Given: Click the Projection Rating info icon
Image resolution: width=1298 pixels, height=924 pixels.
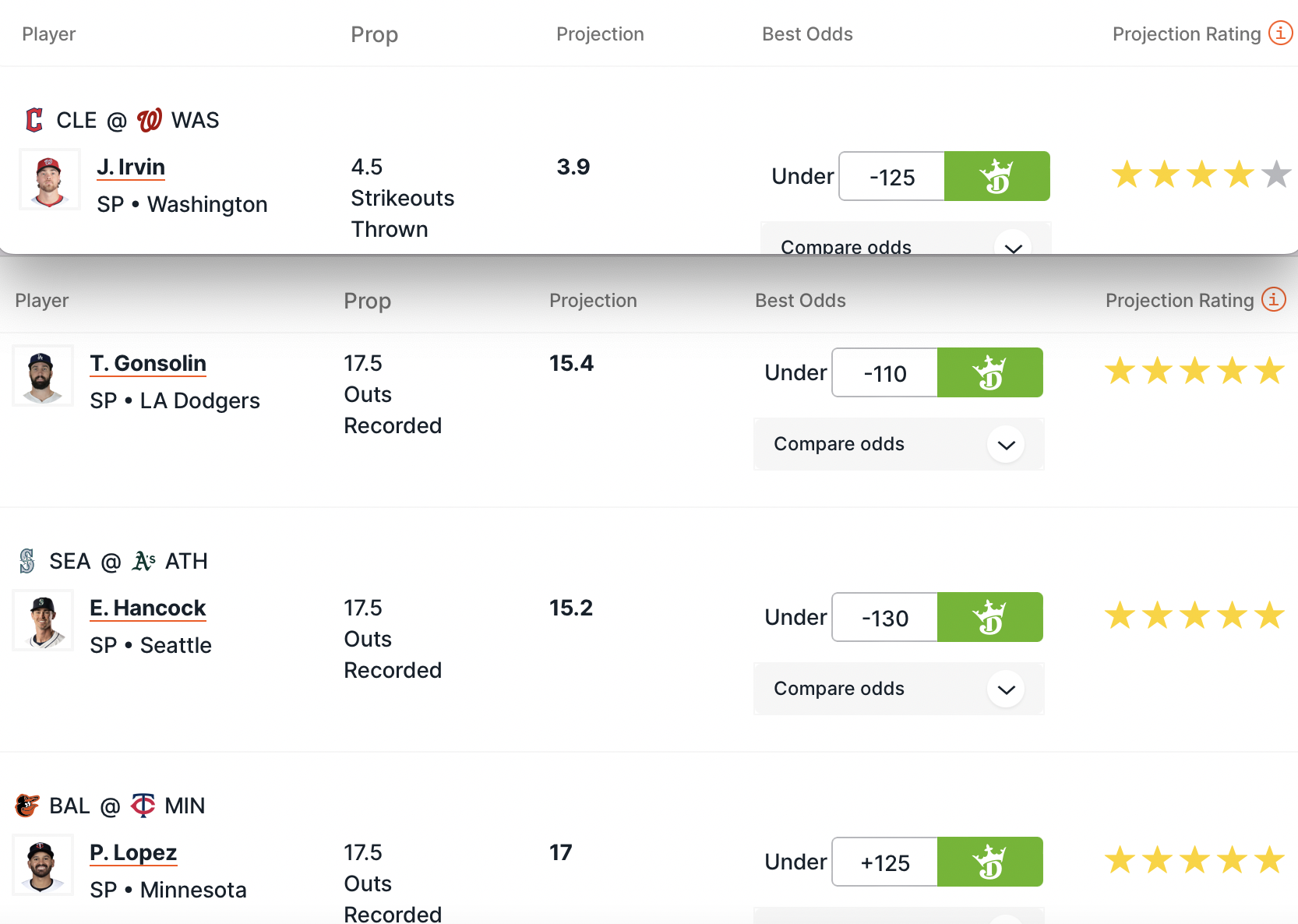Looking at the screenshot, I should [1280, 33].
